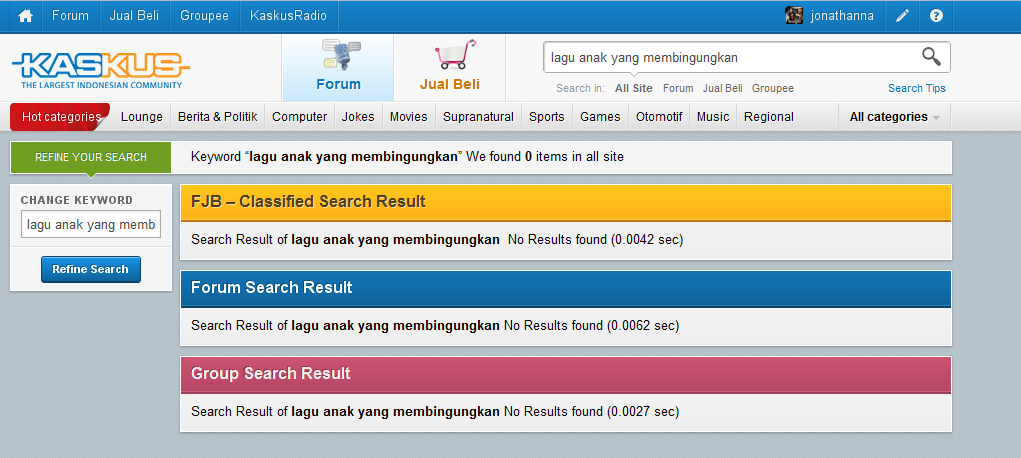Click the Kaskus logo
The width and height of the screenshot is (1021, 458).
click(101, 70)
